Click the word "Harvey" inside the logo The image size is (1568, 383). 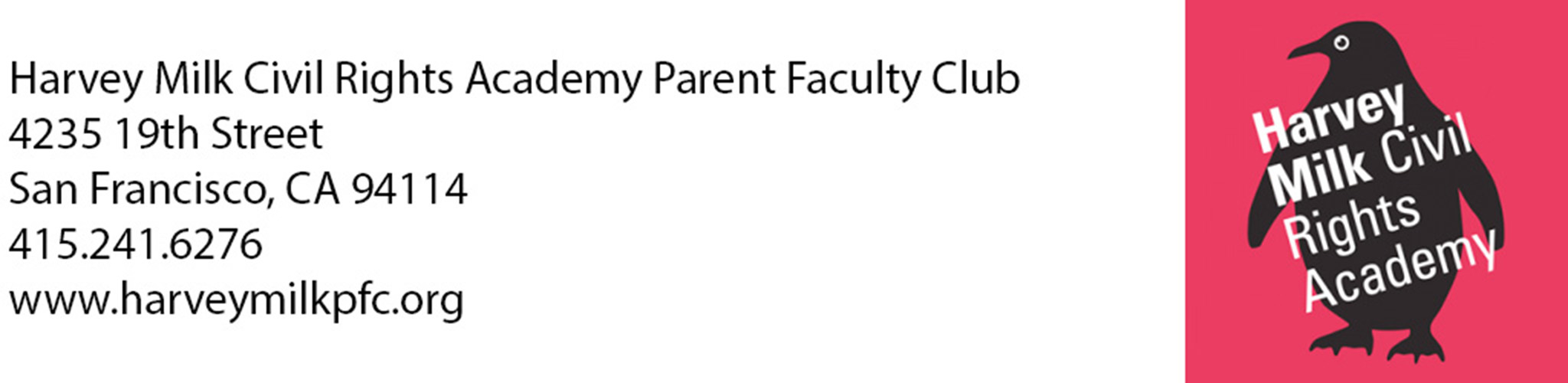click(x=1329, y=119)
